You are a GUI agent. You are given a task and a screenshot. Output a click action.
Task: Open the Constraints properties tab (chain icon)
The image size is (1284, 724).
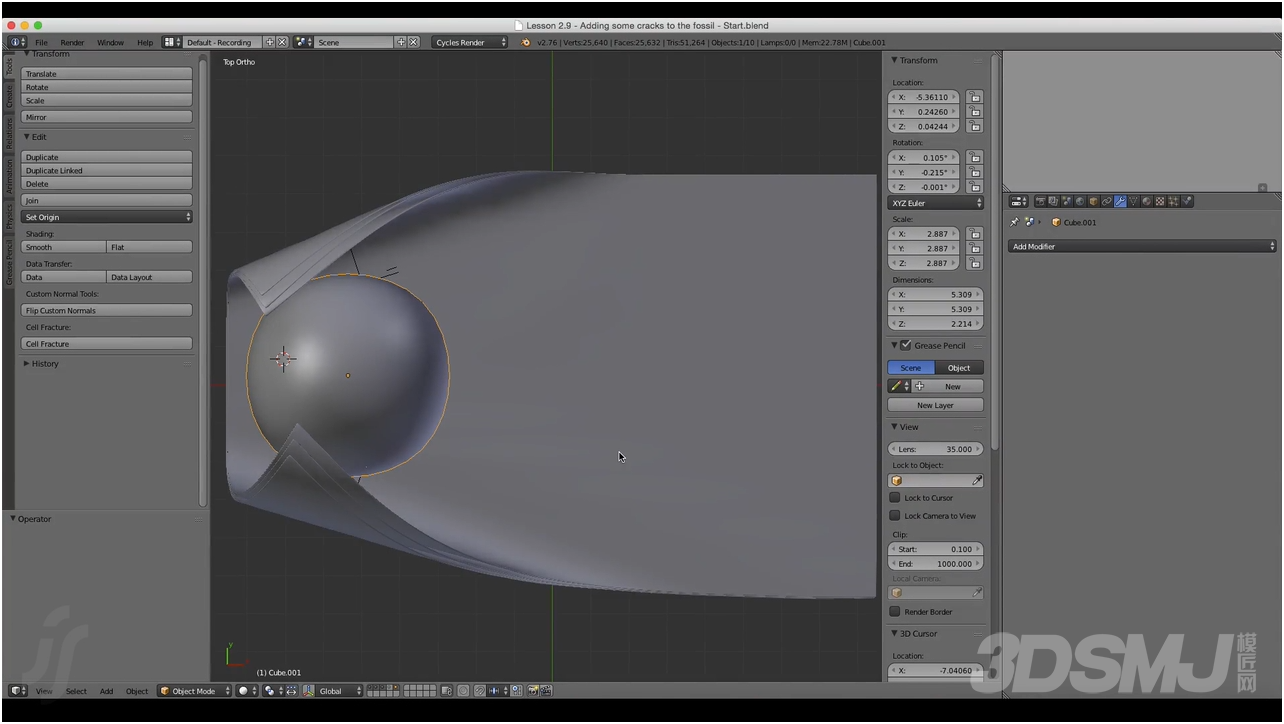(1107, 201)
